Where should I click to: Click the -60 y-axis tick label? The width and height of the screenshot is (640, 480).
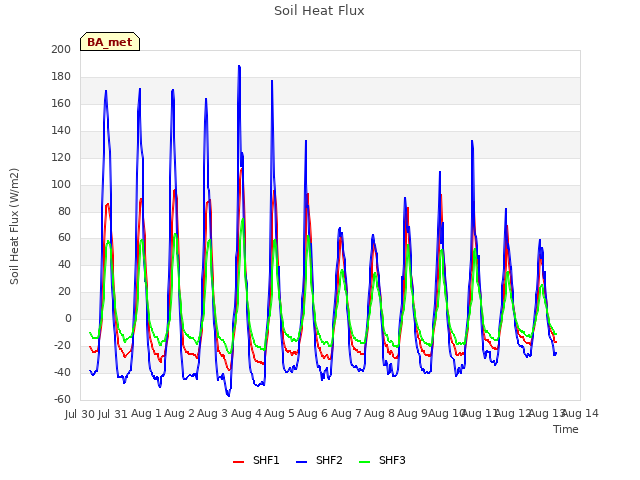[x=62, y=399]
